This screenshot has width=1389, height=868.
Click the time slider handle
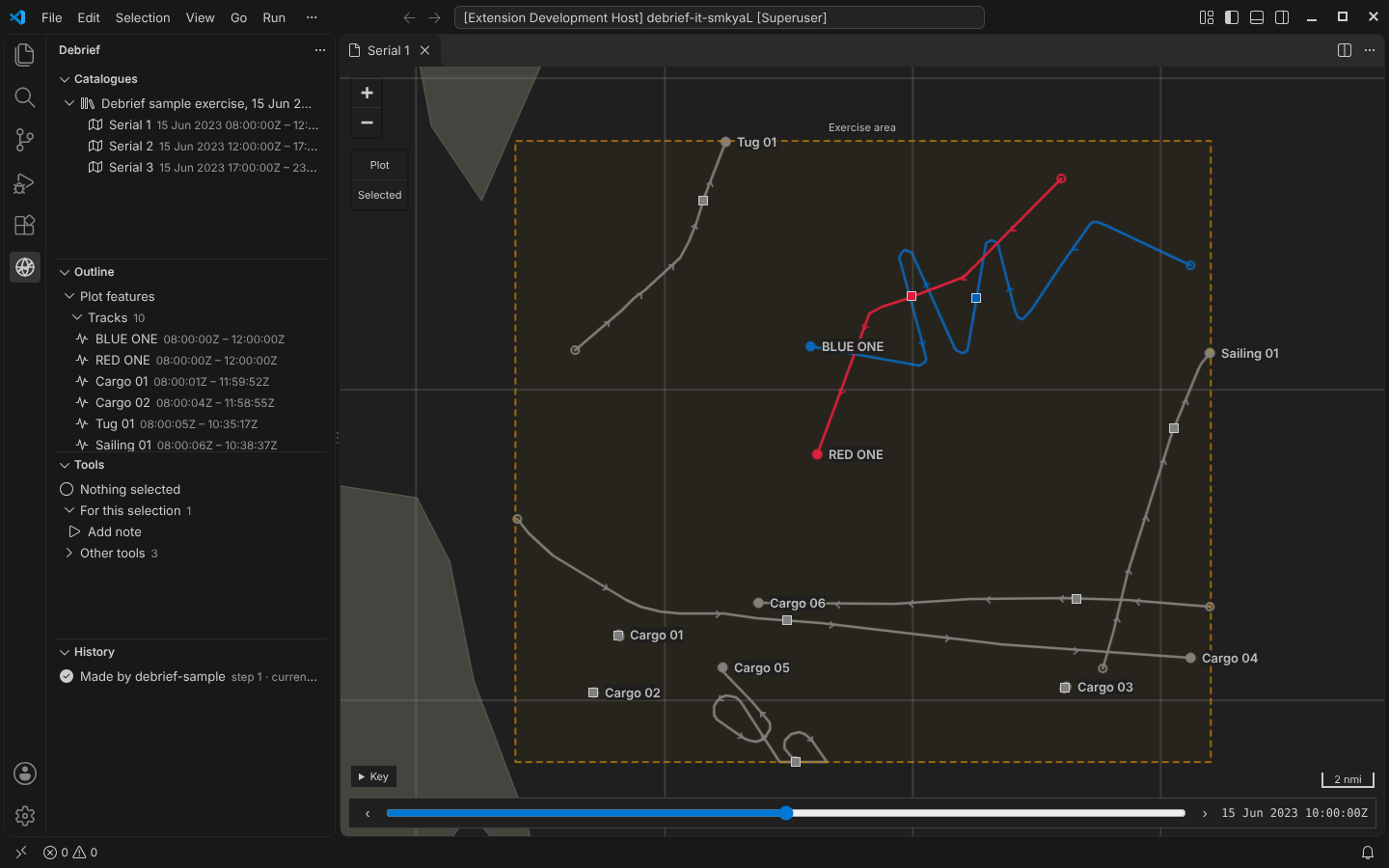click(786, 813)
